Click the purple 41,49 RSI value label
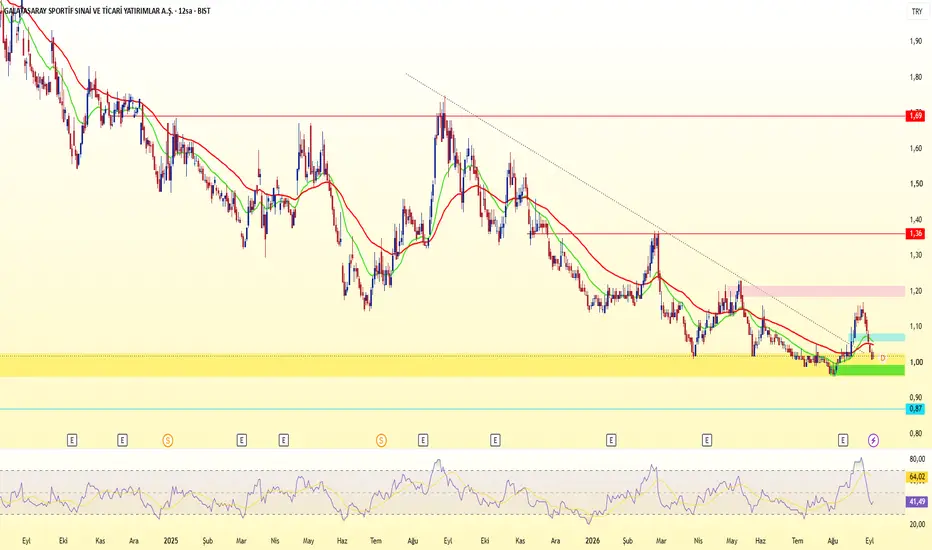This screenshot has width=932, height=550. [917, 502]
